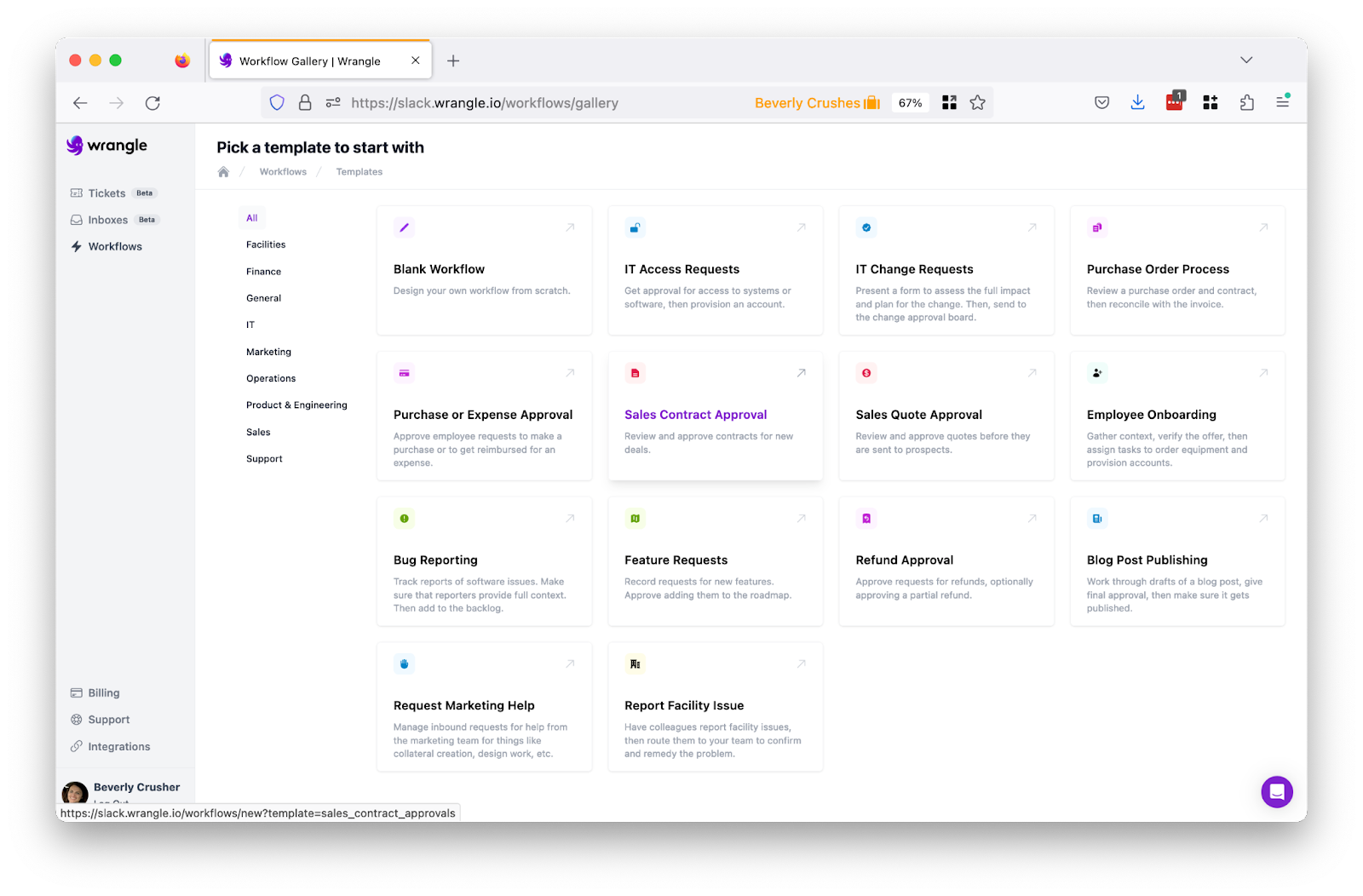Click the Templates breadcrumb
Image resolution: width=1363 pixels, height=896 pixels.
[x=359, y=172]
